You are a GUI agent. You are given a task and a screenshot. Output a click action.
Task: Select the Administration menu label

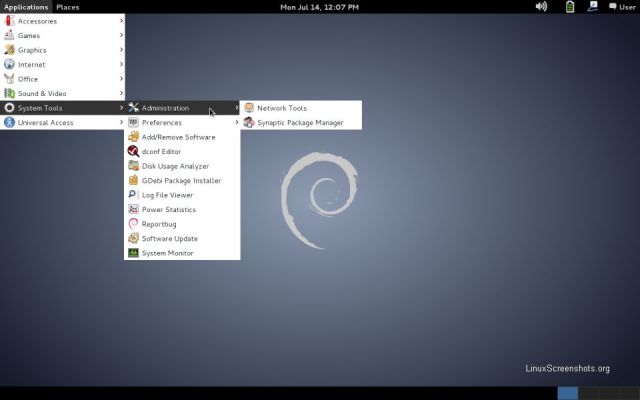click(x=165, y=108)
